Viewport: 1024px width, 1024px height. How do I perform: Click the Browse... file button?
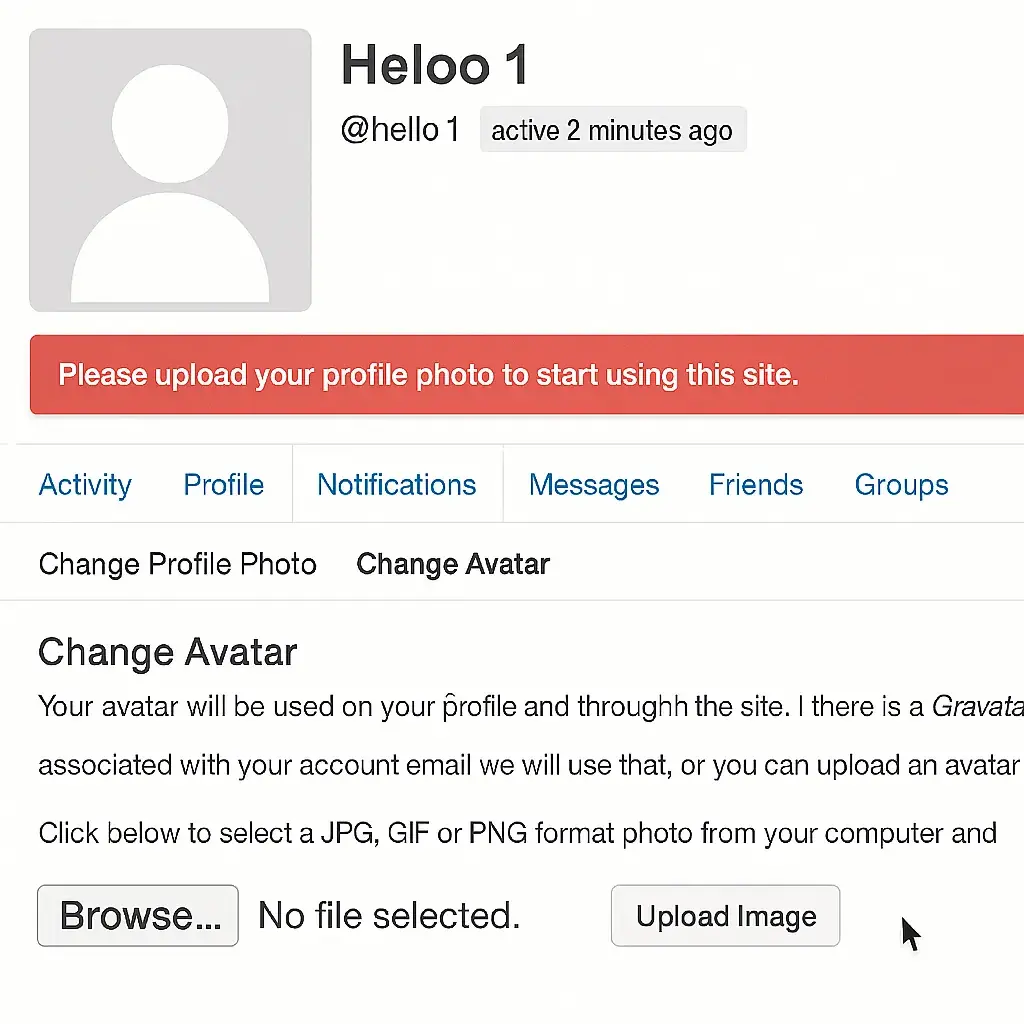(138, 916)
